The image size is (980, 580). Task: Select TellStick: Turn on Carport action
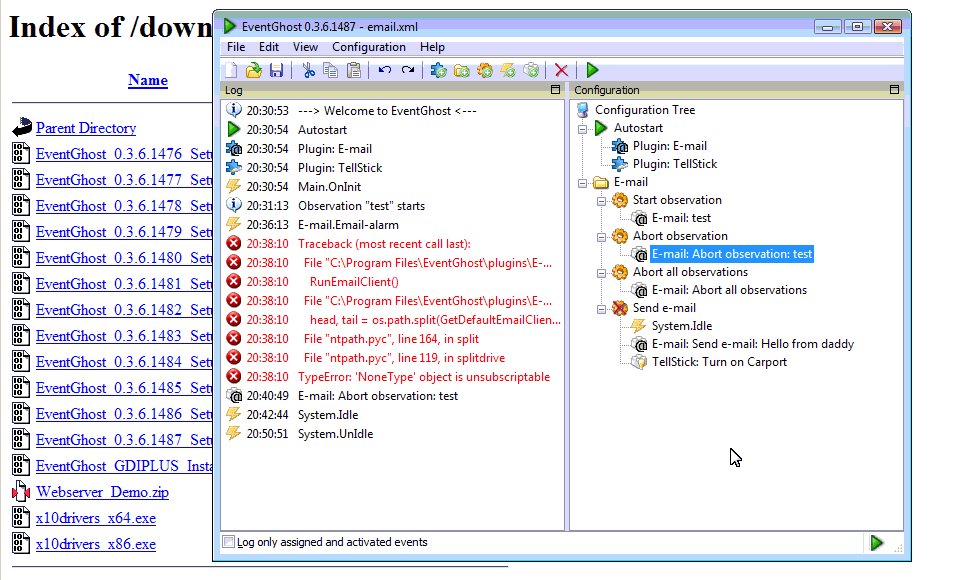(719, 362)
